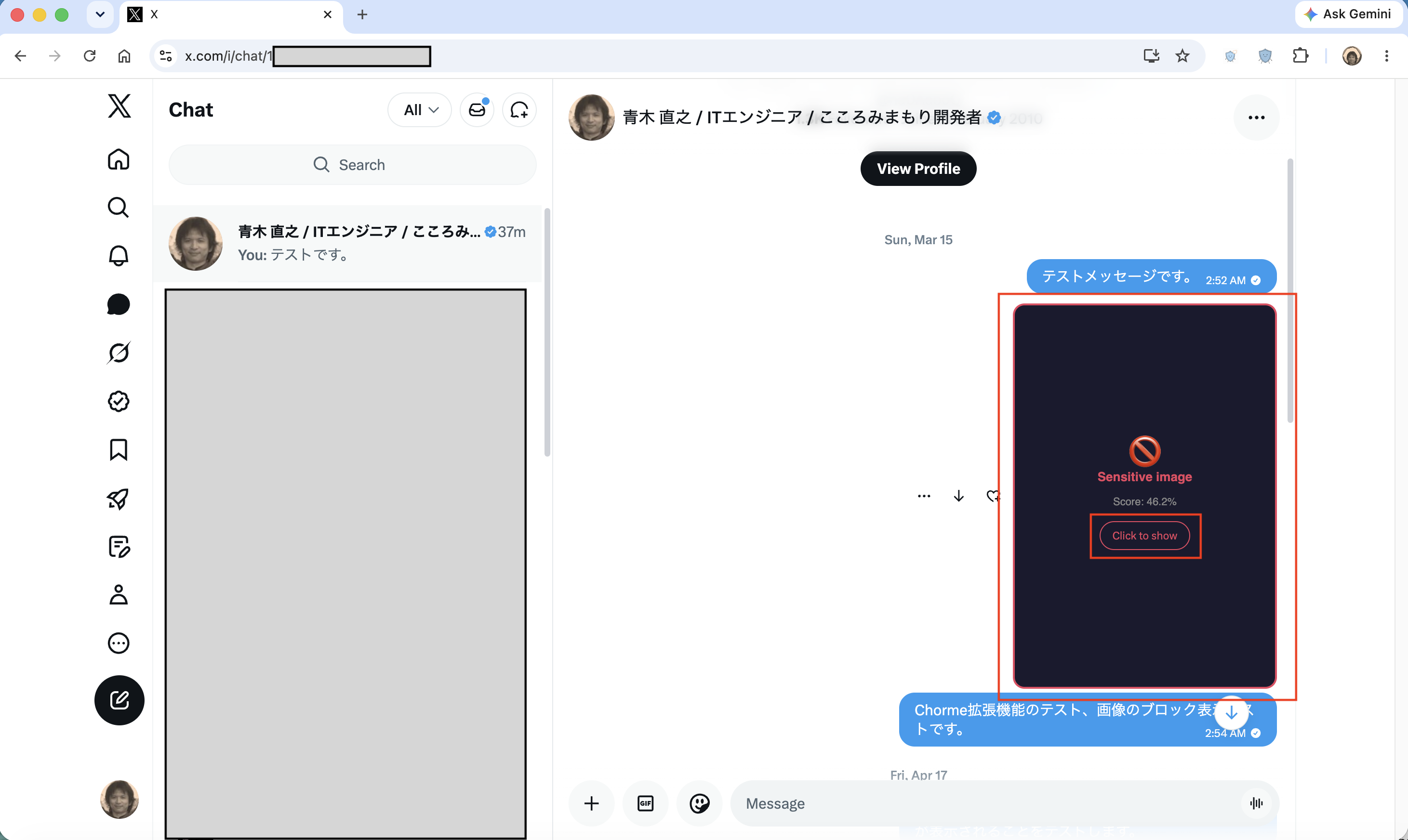Click the Score: 46.2% text
The image size is (1408, 840).
(1144, 501)
